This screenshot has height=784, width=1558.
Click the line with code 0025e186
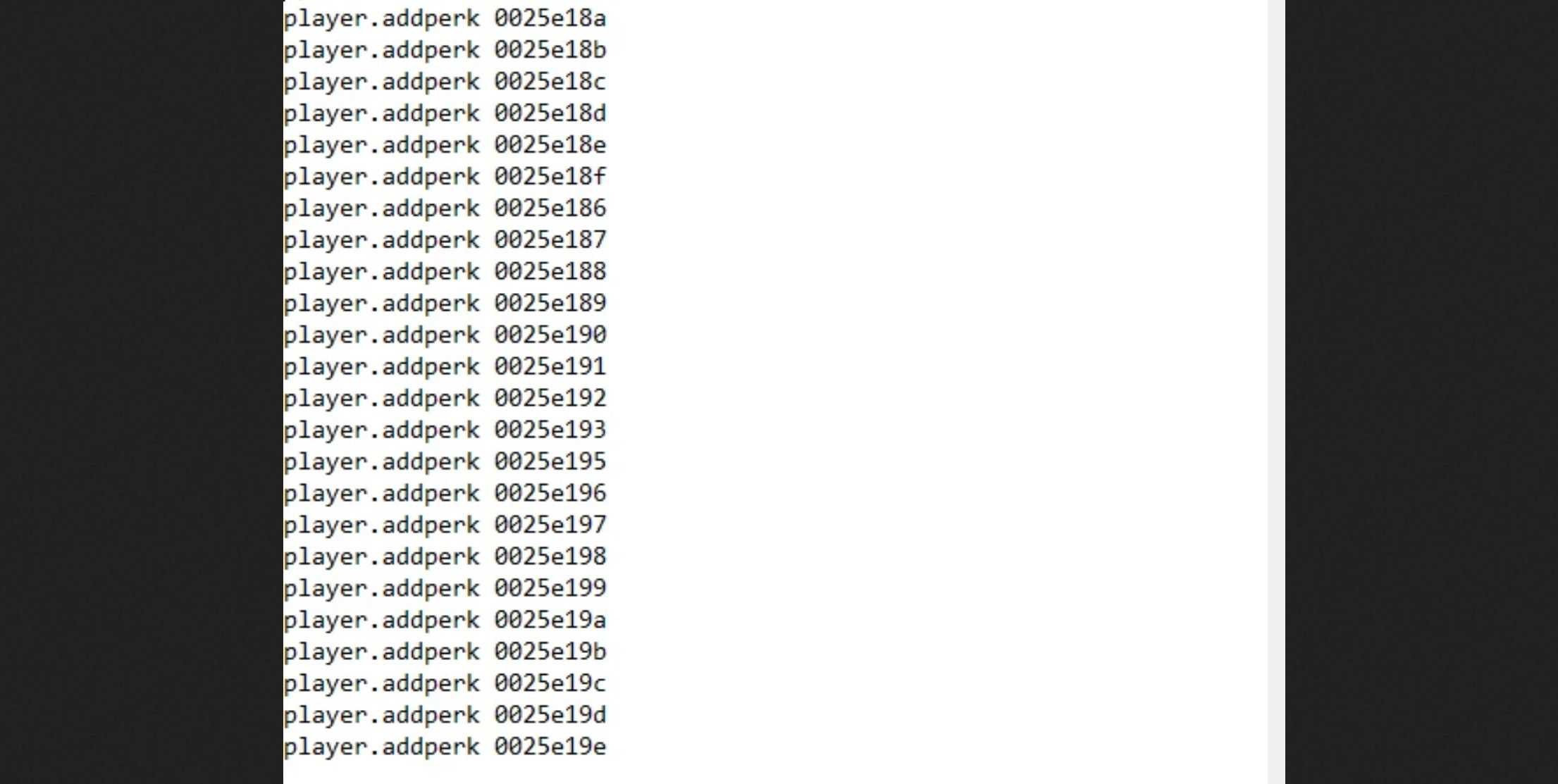click(x=445, y=209)
